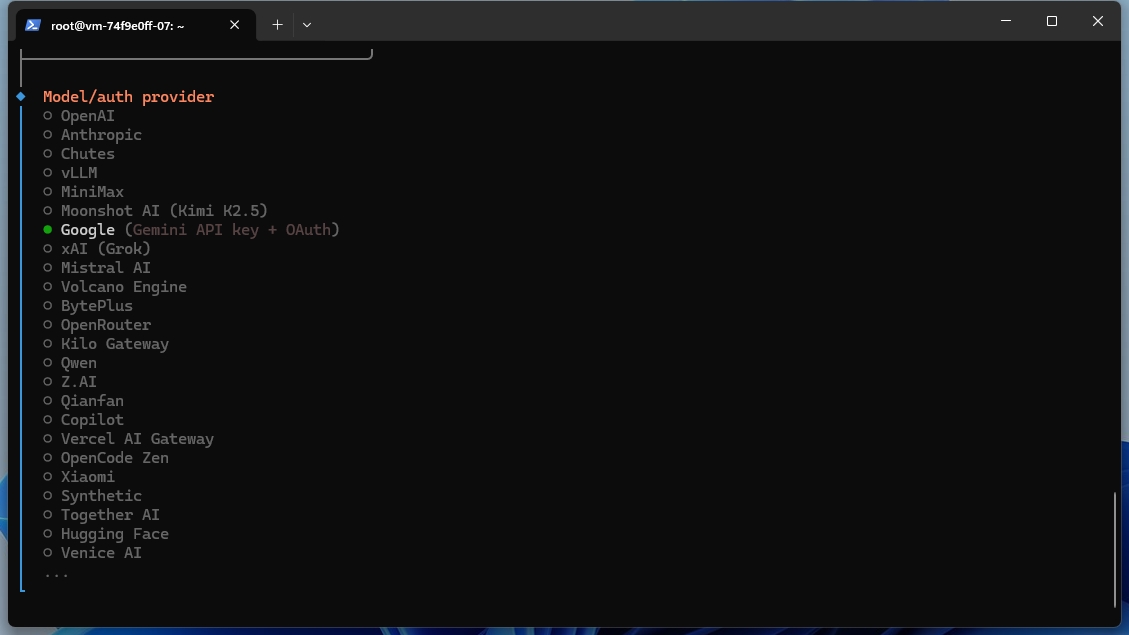Select OpenRouter as provider

[x=106, y=324]
